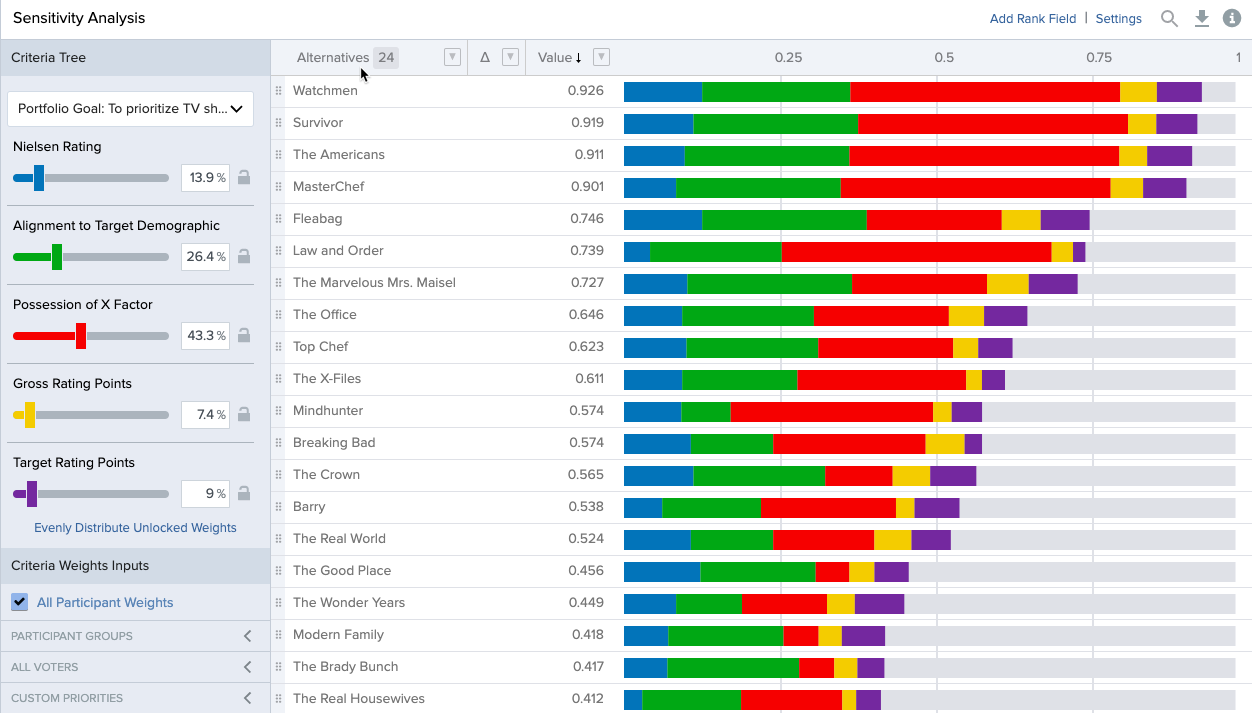
Task: Click the Target Rating Points slider handle
Action: (x=32, y=494)
